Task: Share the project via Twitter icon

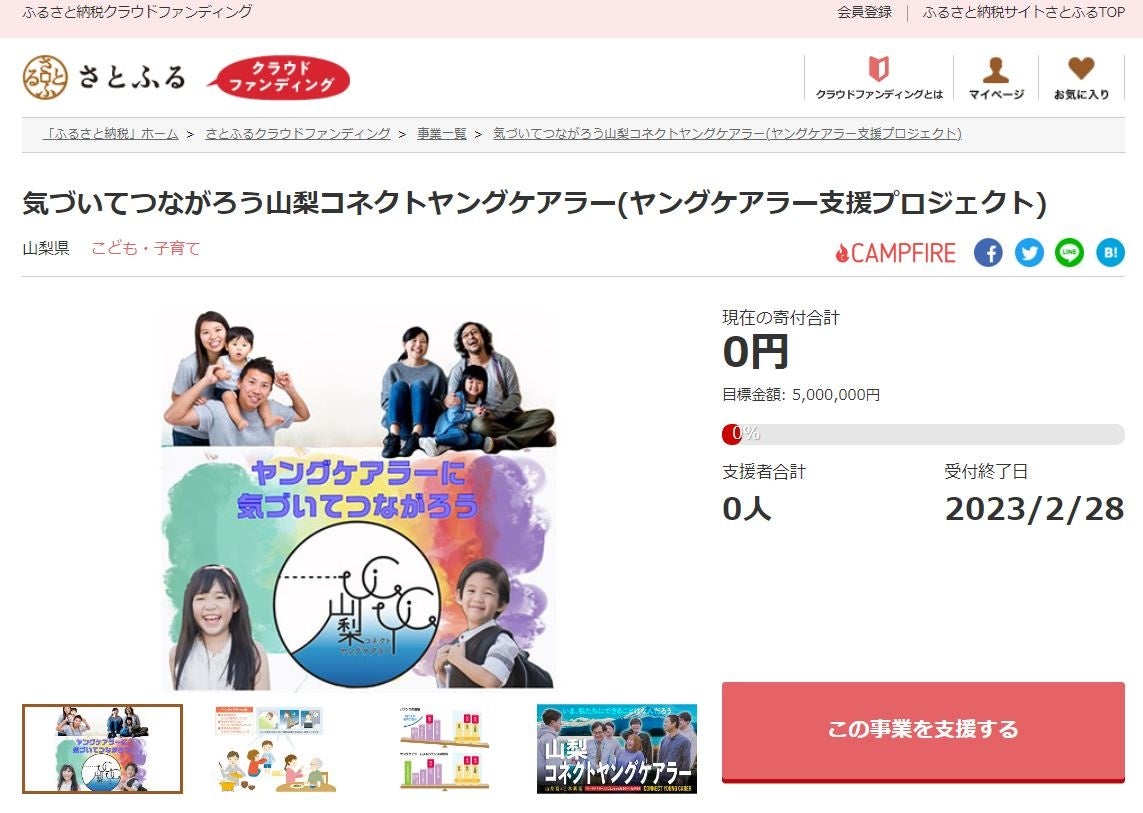Action: tap(1029, 253)
